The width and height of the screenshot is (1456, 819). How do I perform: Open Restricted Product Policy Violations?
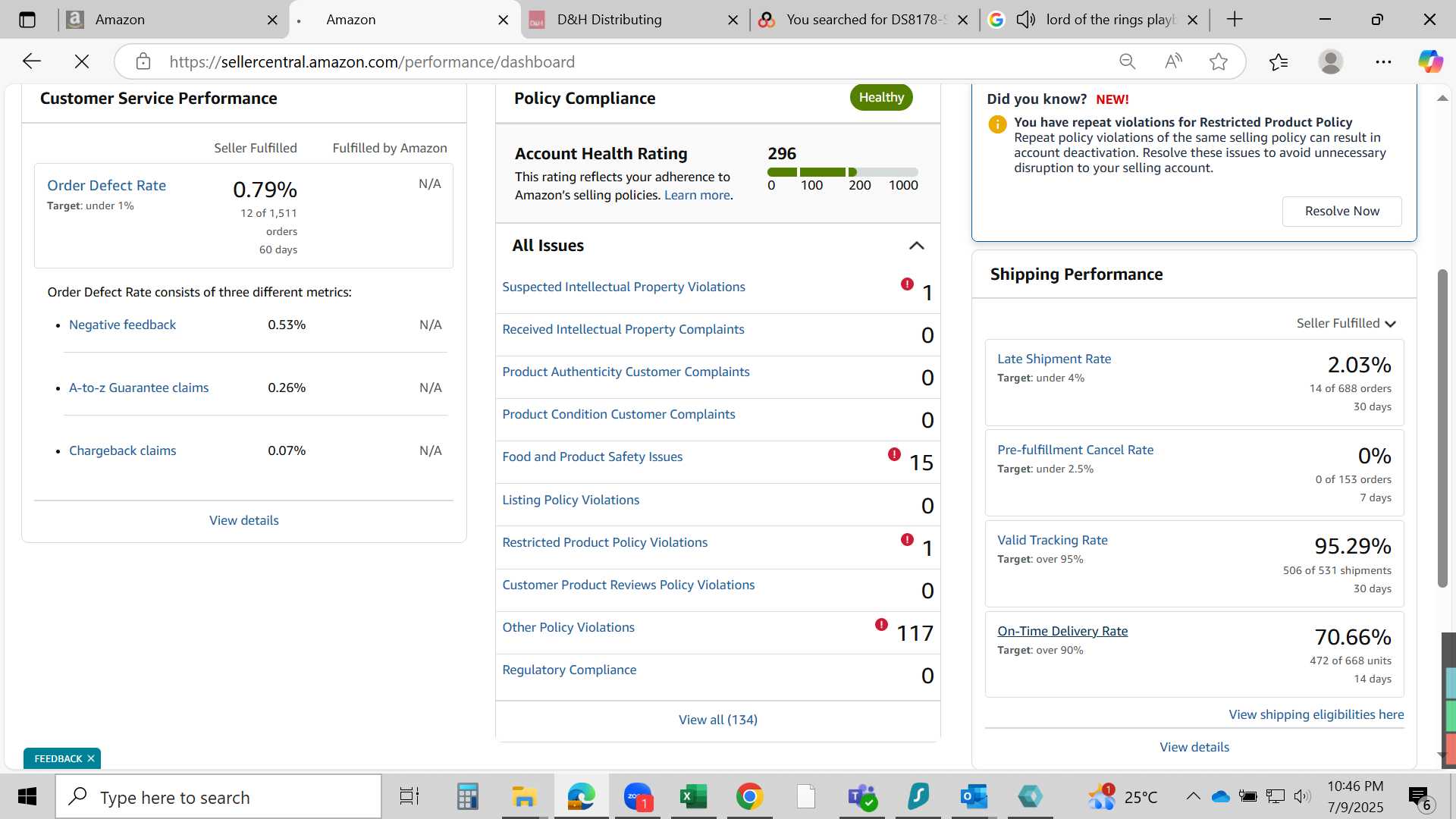point(604,542)
